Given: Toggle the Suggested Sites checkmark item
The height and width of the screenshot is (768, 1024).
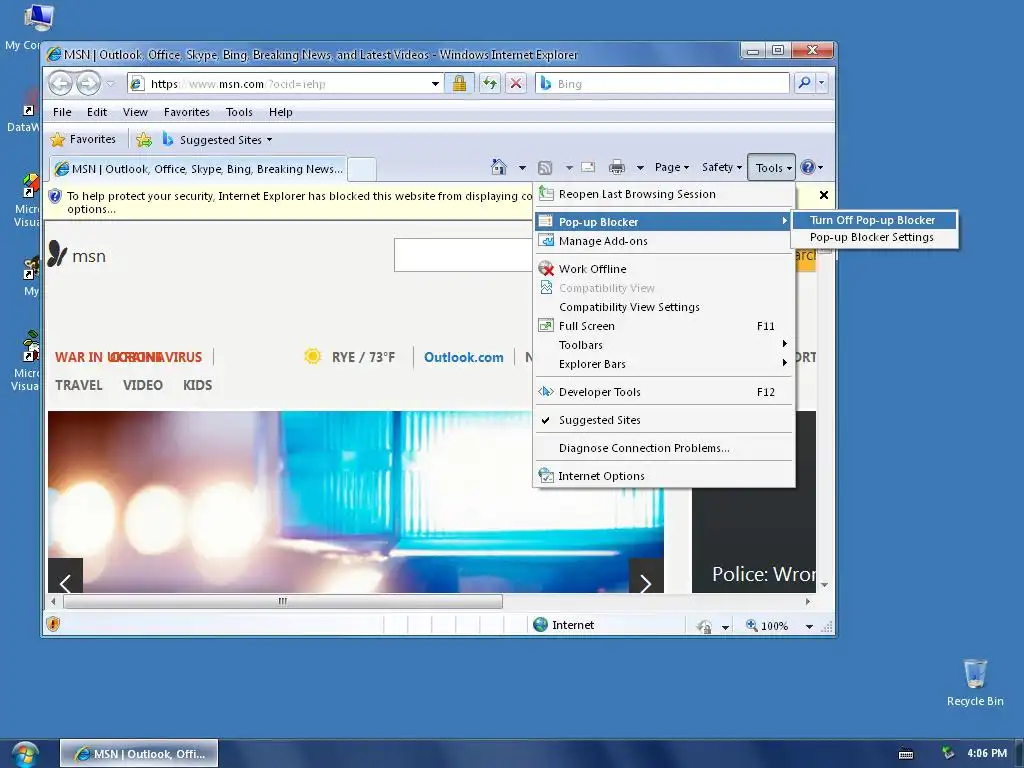Looking at the screenshot, I should [664, 420].
